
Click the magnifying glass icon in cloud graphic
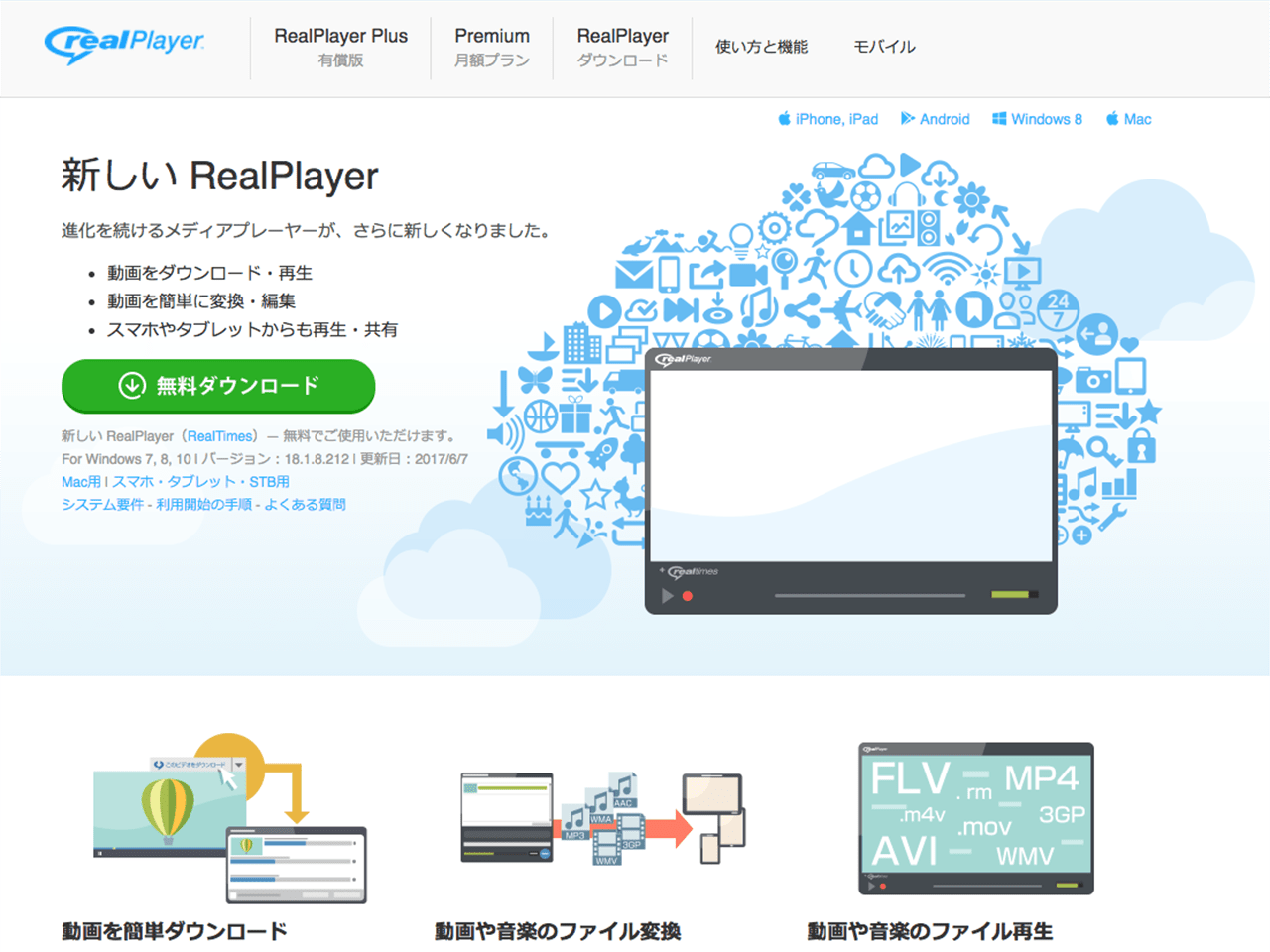point(785,268)
